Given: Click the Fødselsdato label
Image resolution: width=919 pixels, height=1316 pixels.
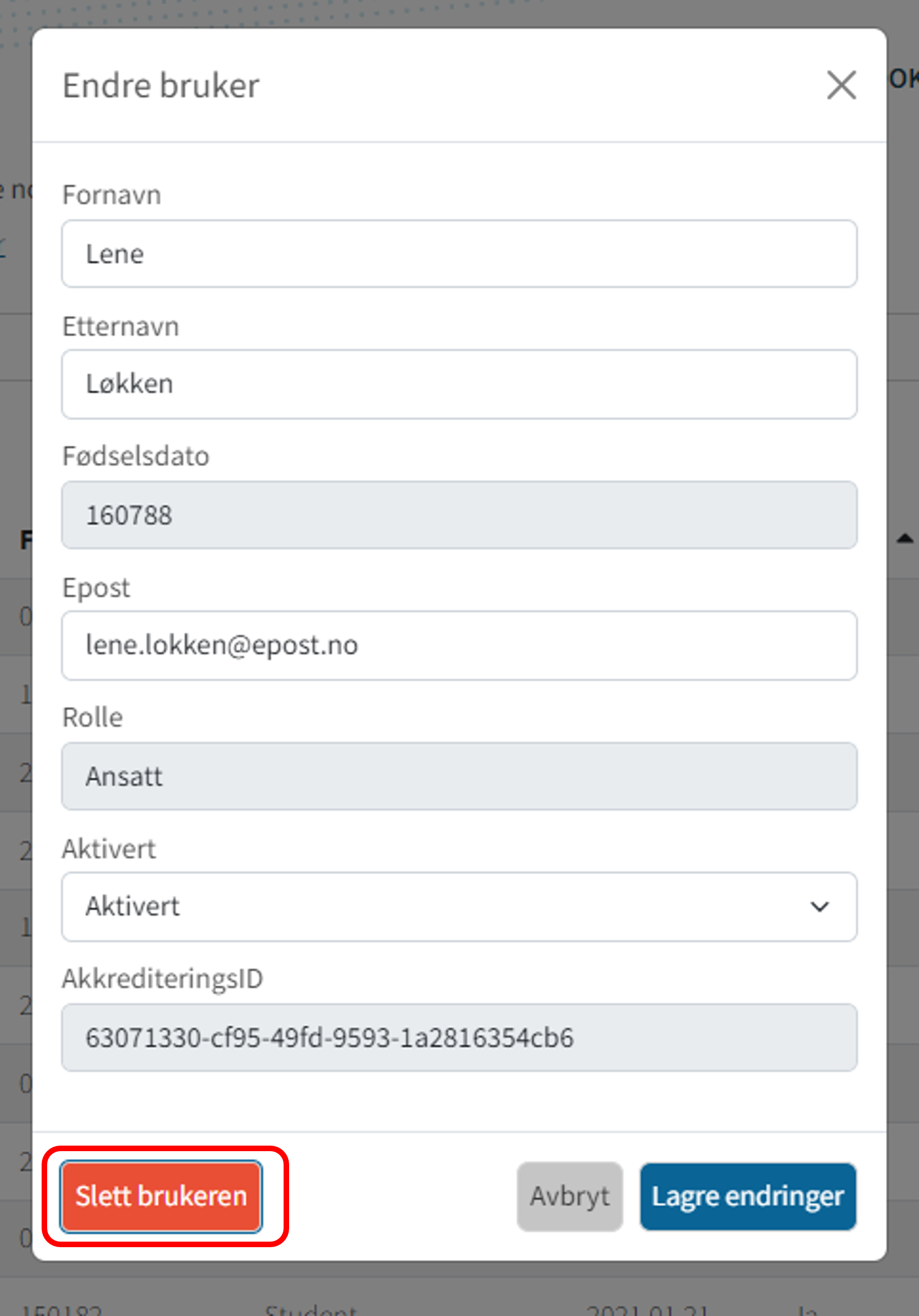Looking at the screenshot, I should (136, 456).
